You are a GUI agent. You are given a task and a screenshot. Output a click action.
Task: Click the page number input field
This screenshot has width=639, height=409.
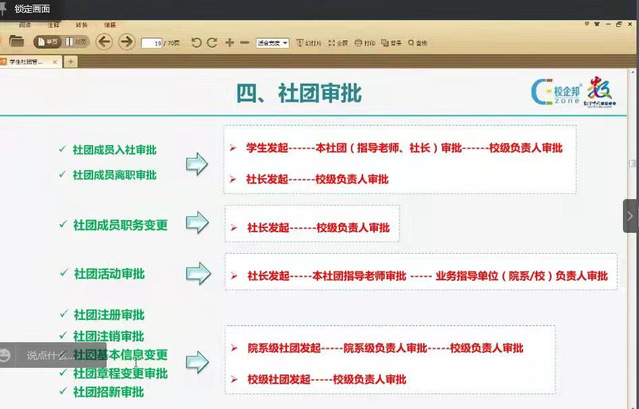click(x=153, y=43)
